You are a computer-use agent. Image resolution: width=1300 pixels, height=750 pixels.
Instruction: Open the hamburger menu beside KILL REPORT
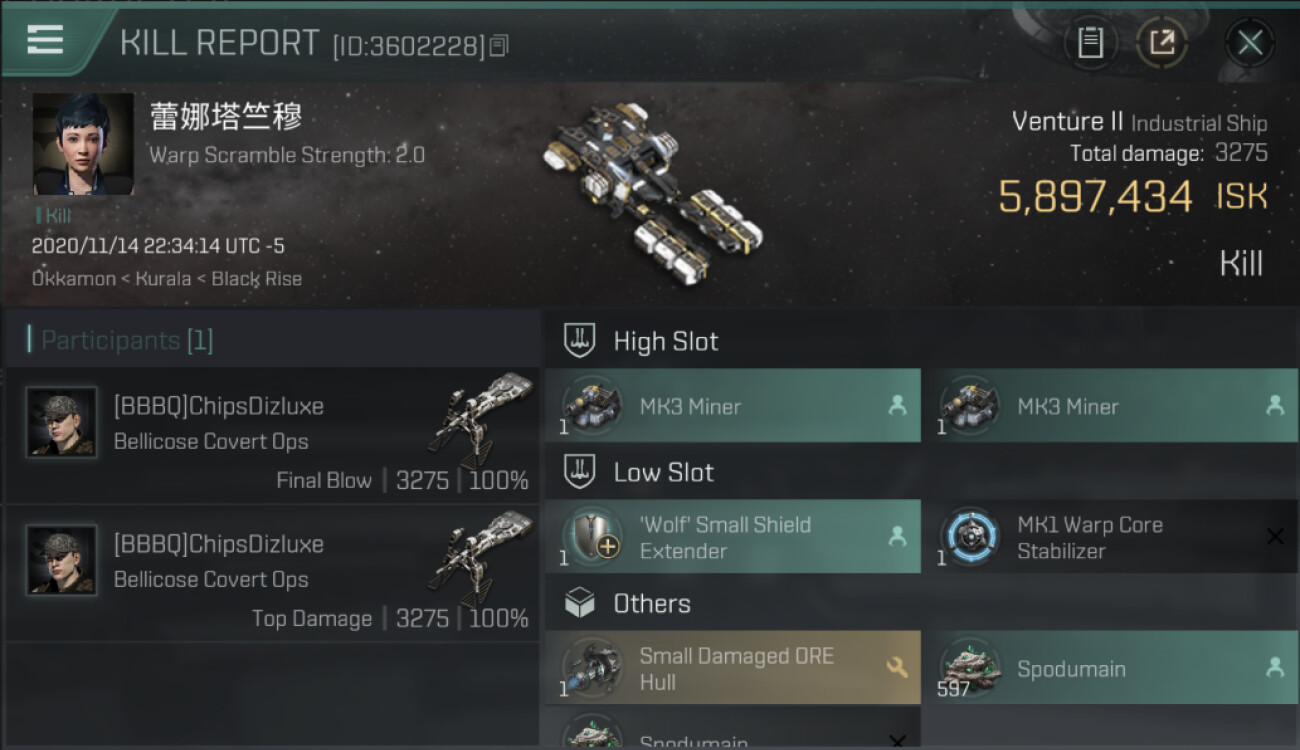point(44,39)
